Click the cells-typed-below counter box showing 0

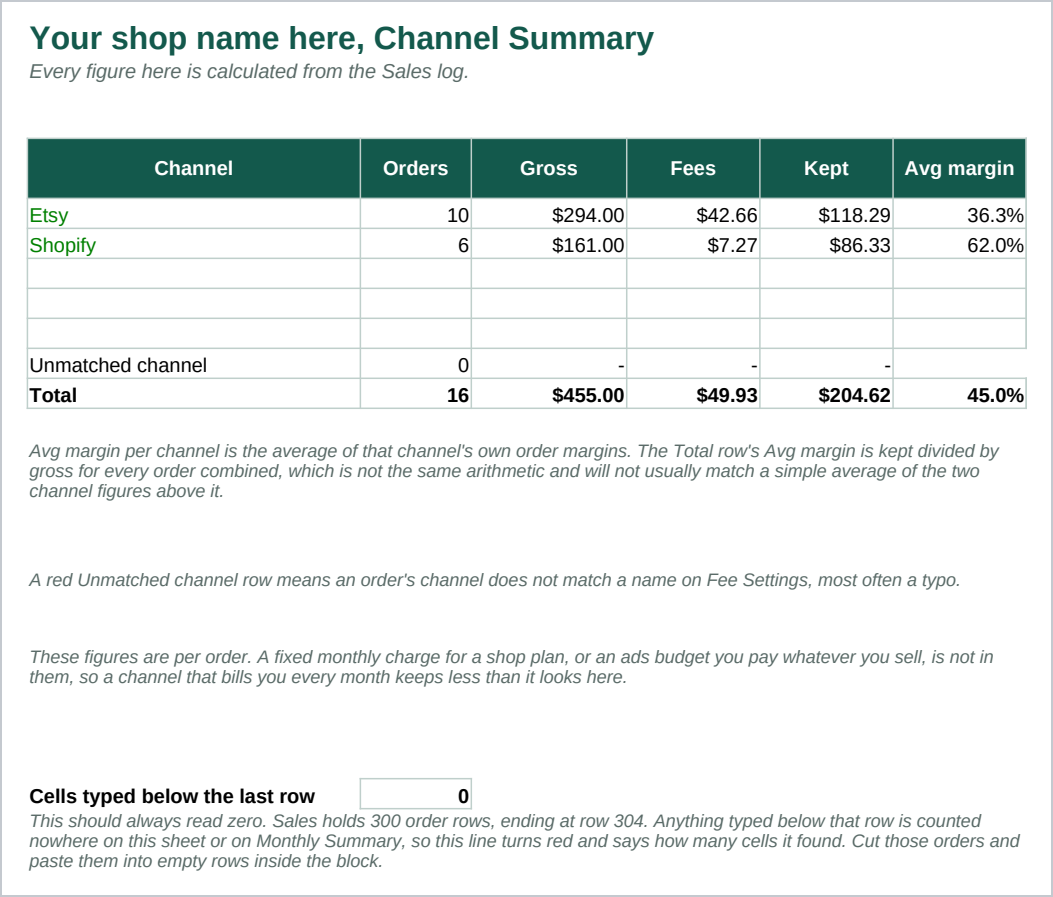416,794
